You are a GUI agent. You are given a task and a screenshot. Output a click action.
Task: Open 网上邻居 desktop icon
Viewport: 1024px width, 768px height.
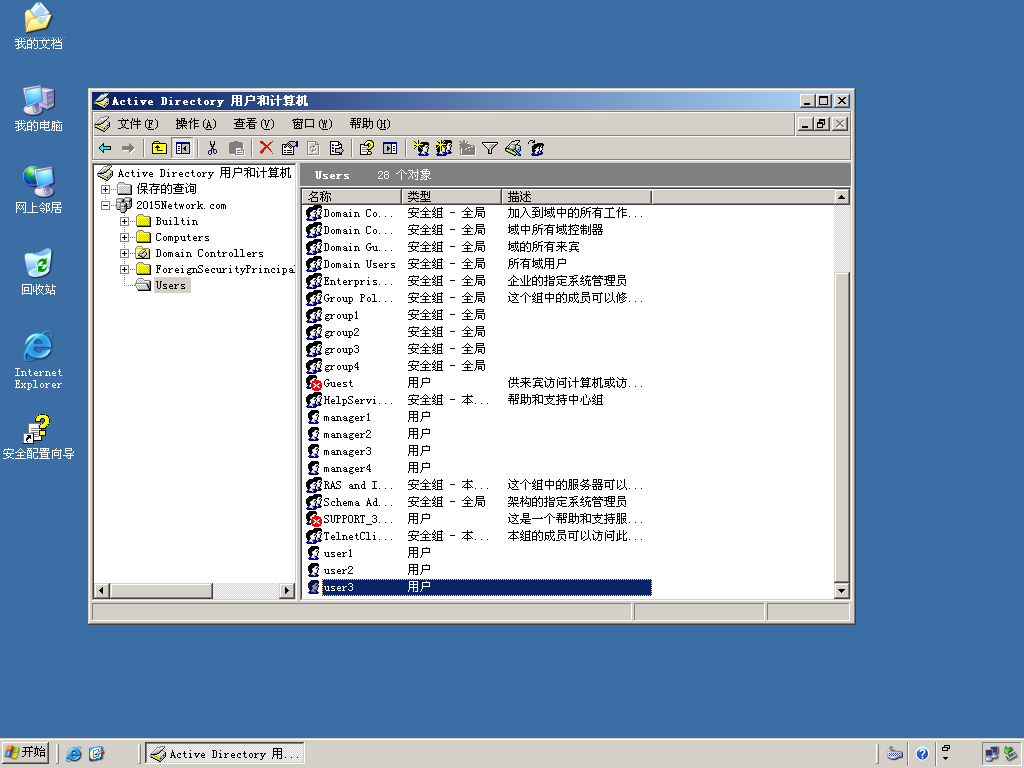(x=39, y=190)
